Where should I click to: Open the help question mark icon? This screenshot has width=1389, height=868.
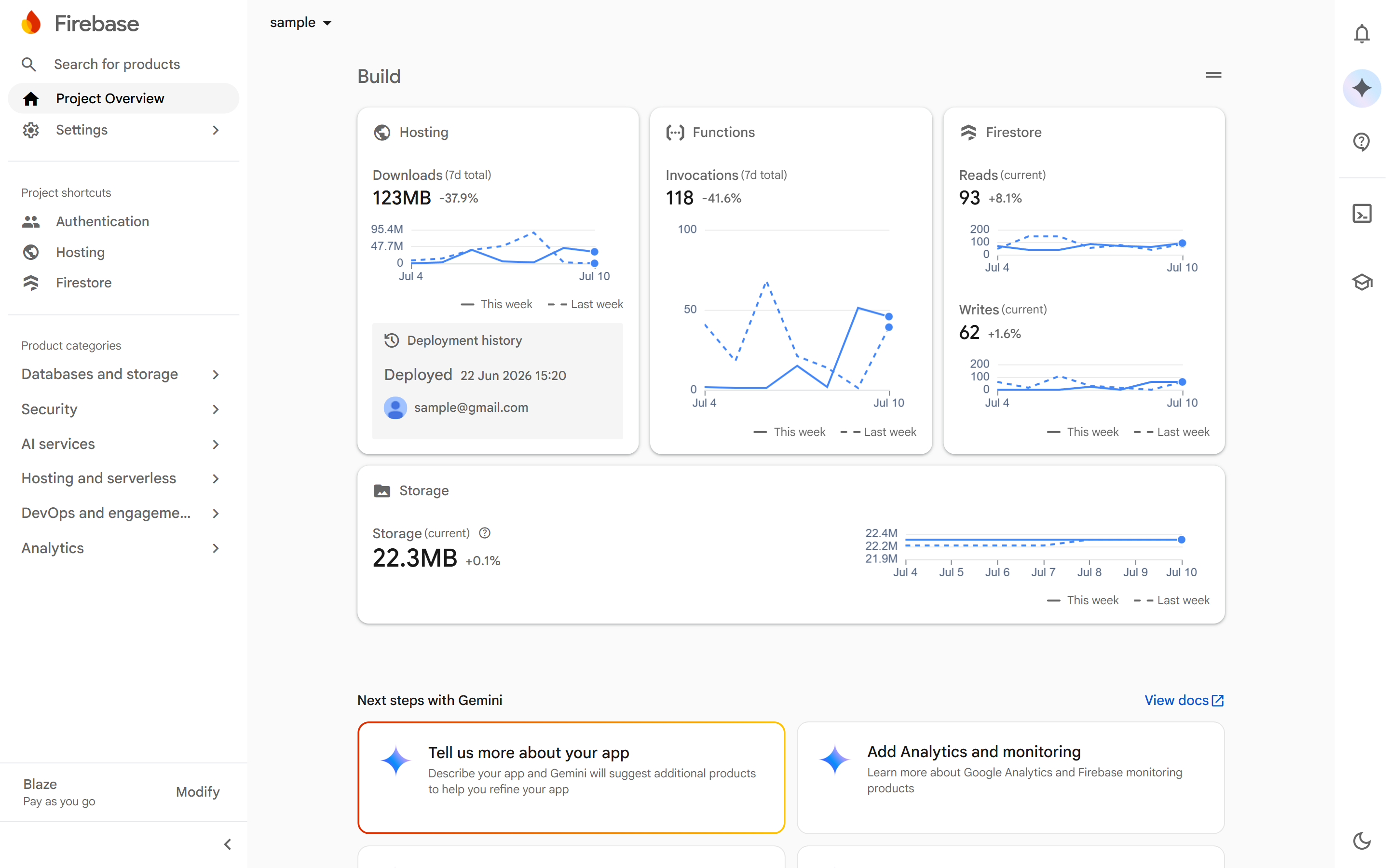tap(1362, 142)
